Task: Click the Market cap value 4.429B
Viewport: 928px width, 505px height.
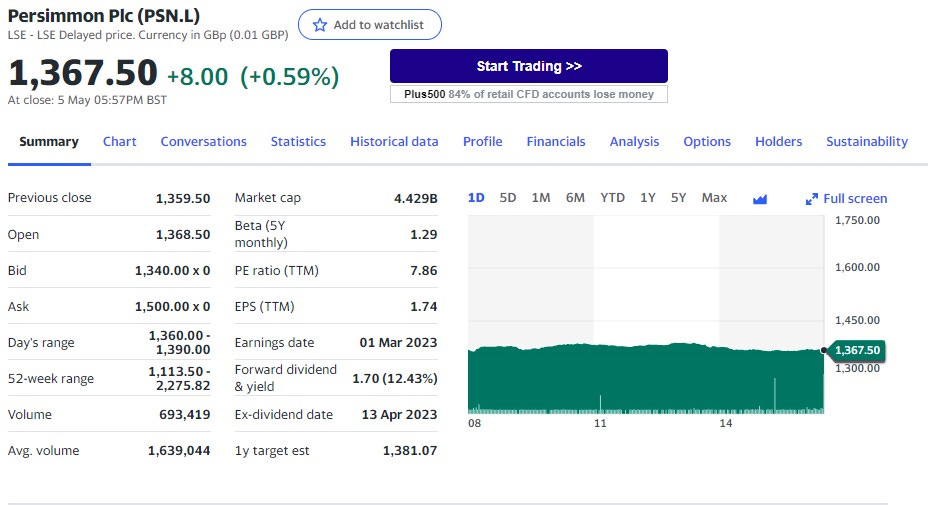Action: (415, 198)
